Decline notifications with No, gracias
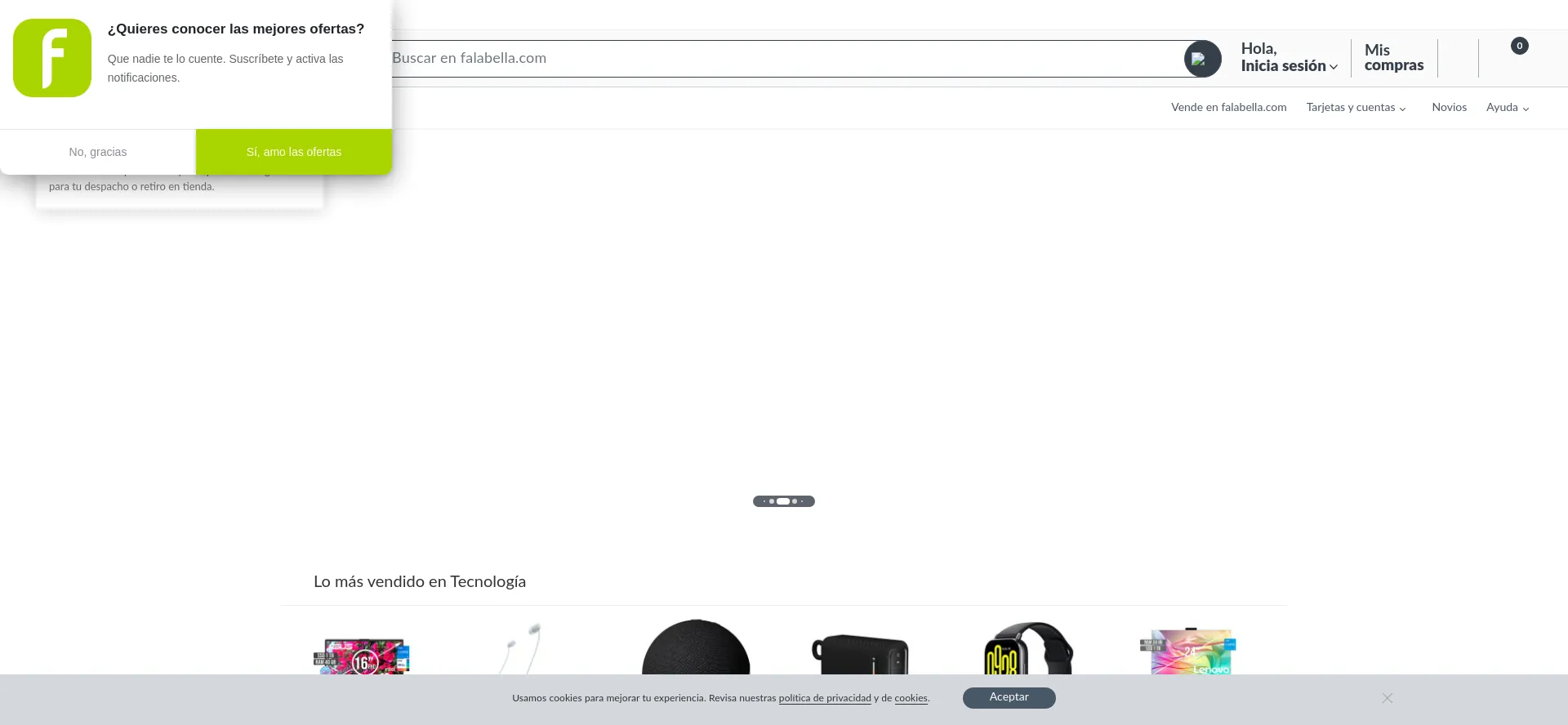Image resolution: width=1568 pixels, height=725 pixels. (98, 152)
